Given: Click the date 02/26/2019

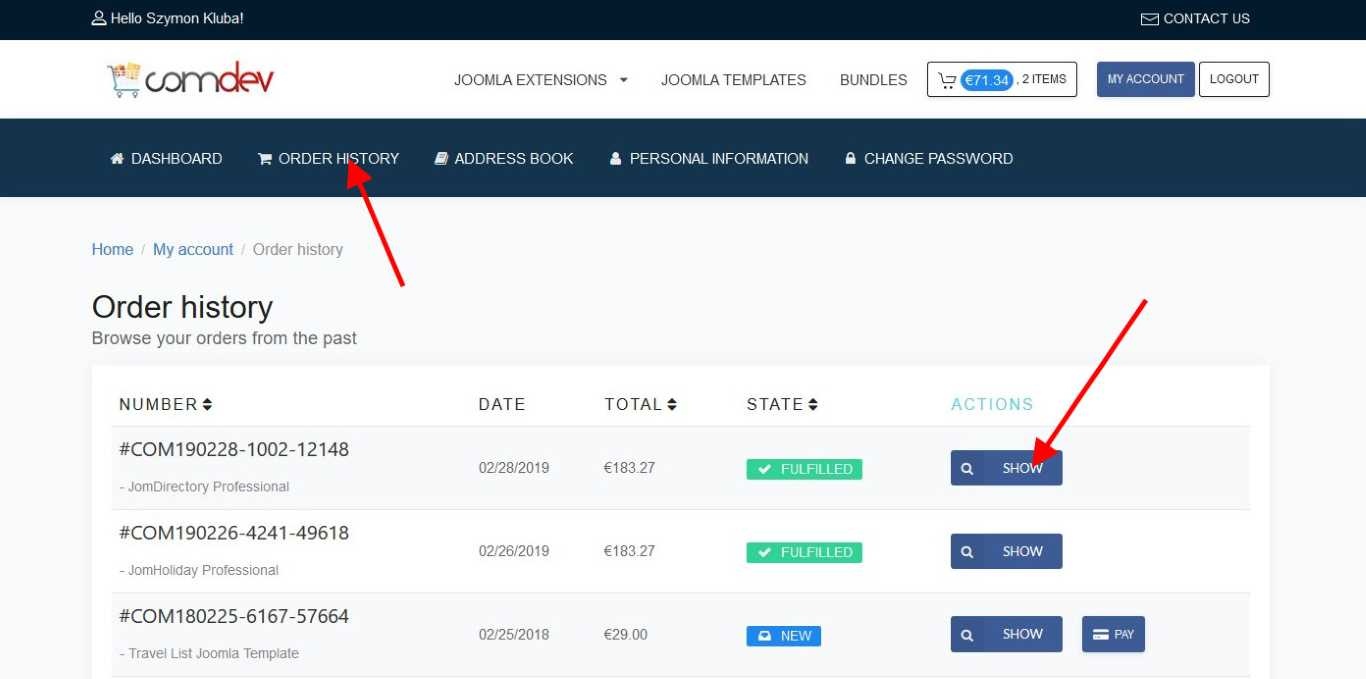Looking at the screenshot, I should (514, 551).
